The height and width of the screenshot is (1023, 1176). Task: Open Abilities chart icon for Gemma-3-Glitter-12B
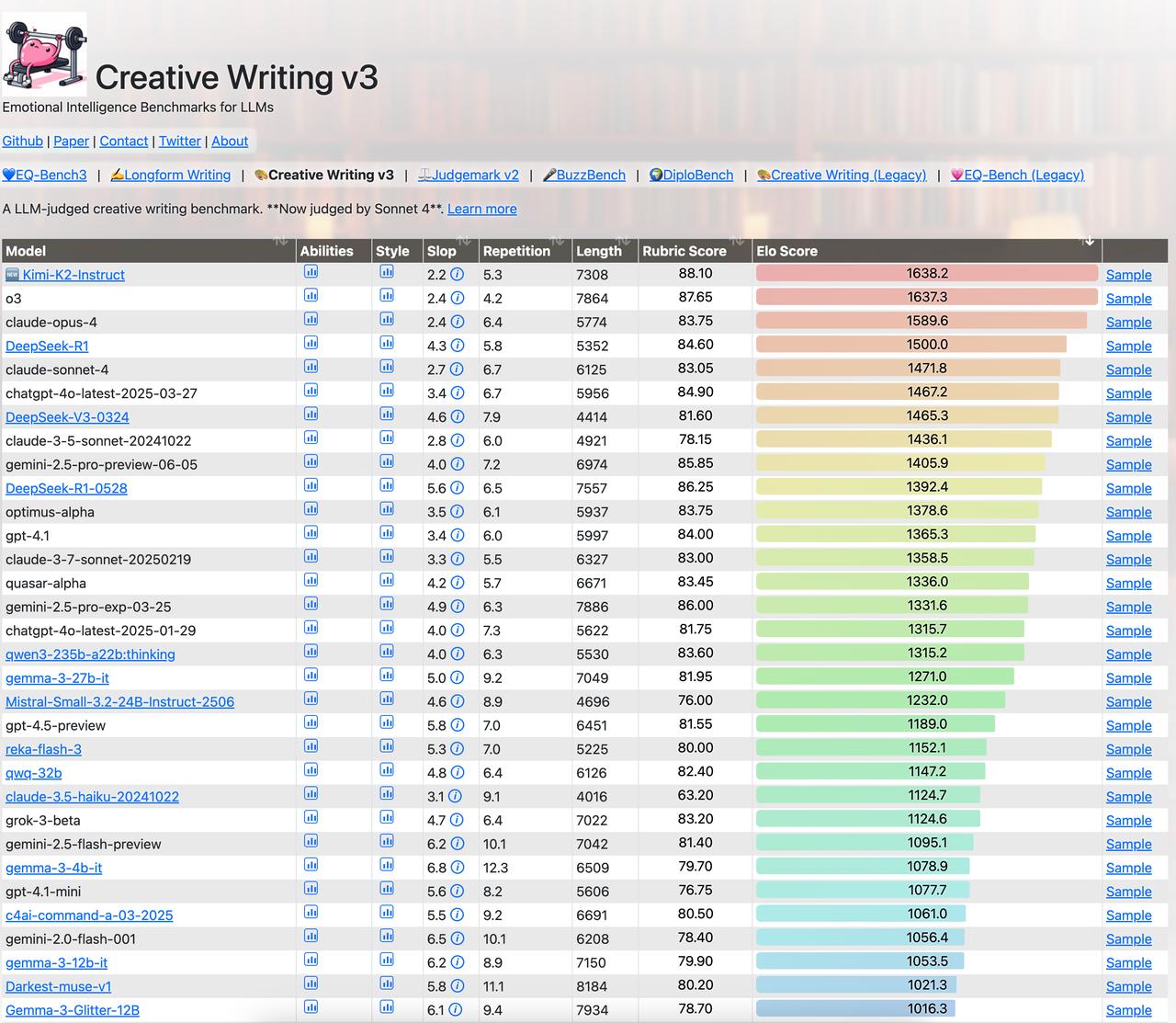pyautogui.click(x=311, y=1008)
